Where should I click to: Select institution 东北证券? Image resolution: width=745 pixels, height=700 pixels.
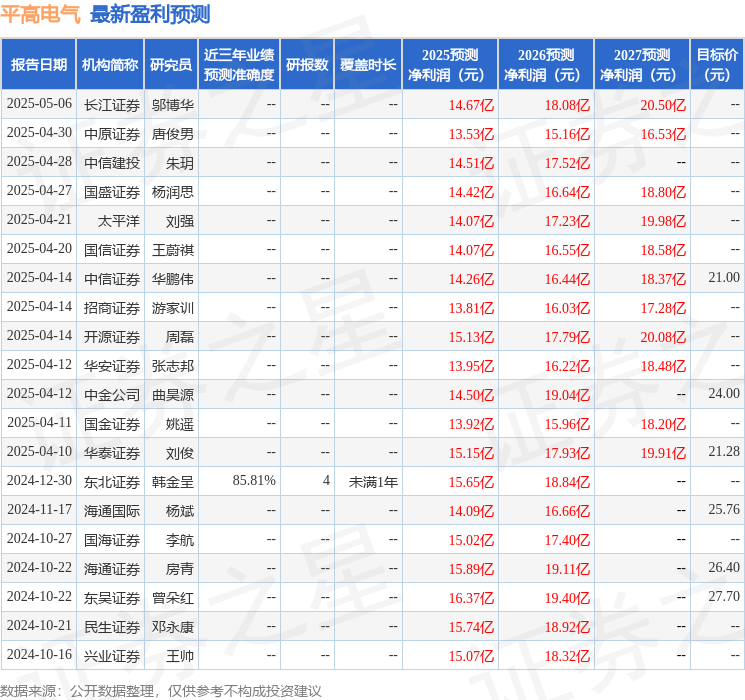pos(112,482)
